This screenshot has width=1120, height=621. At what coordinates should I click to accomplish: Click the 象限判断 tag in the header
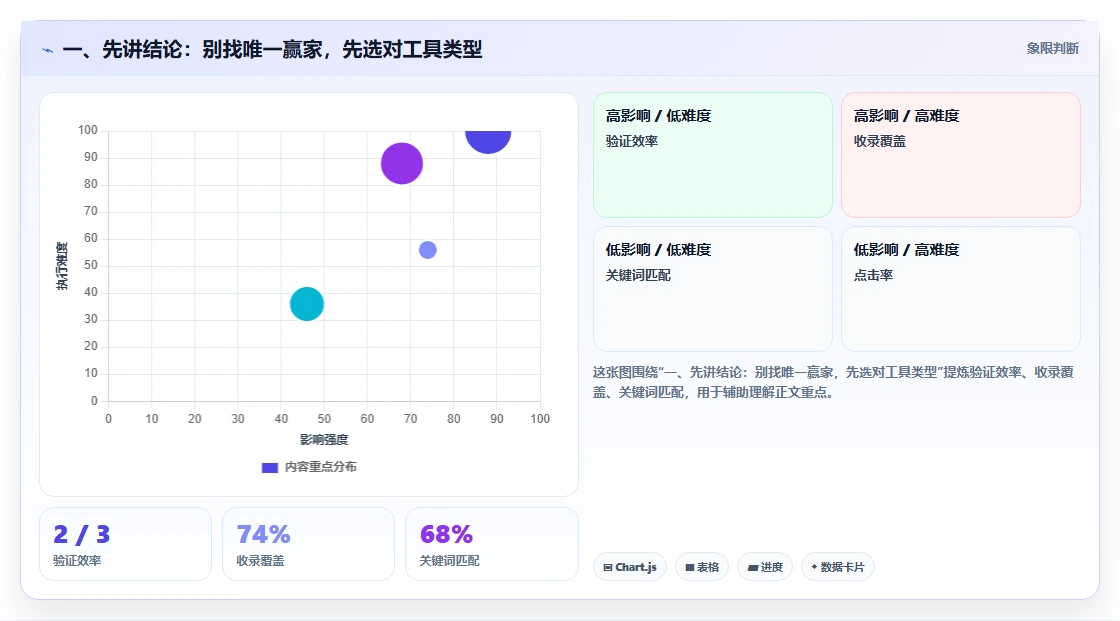pyautogui.click(x=1052, y=49)
